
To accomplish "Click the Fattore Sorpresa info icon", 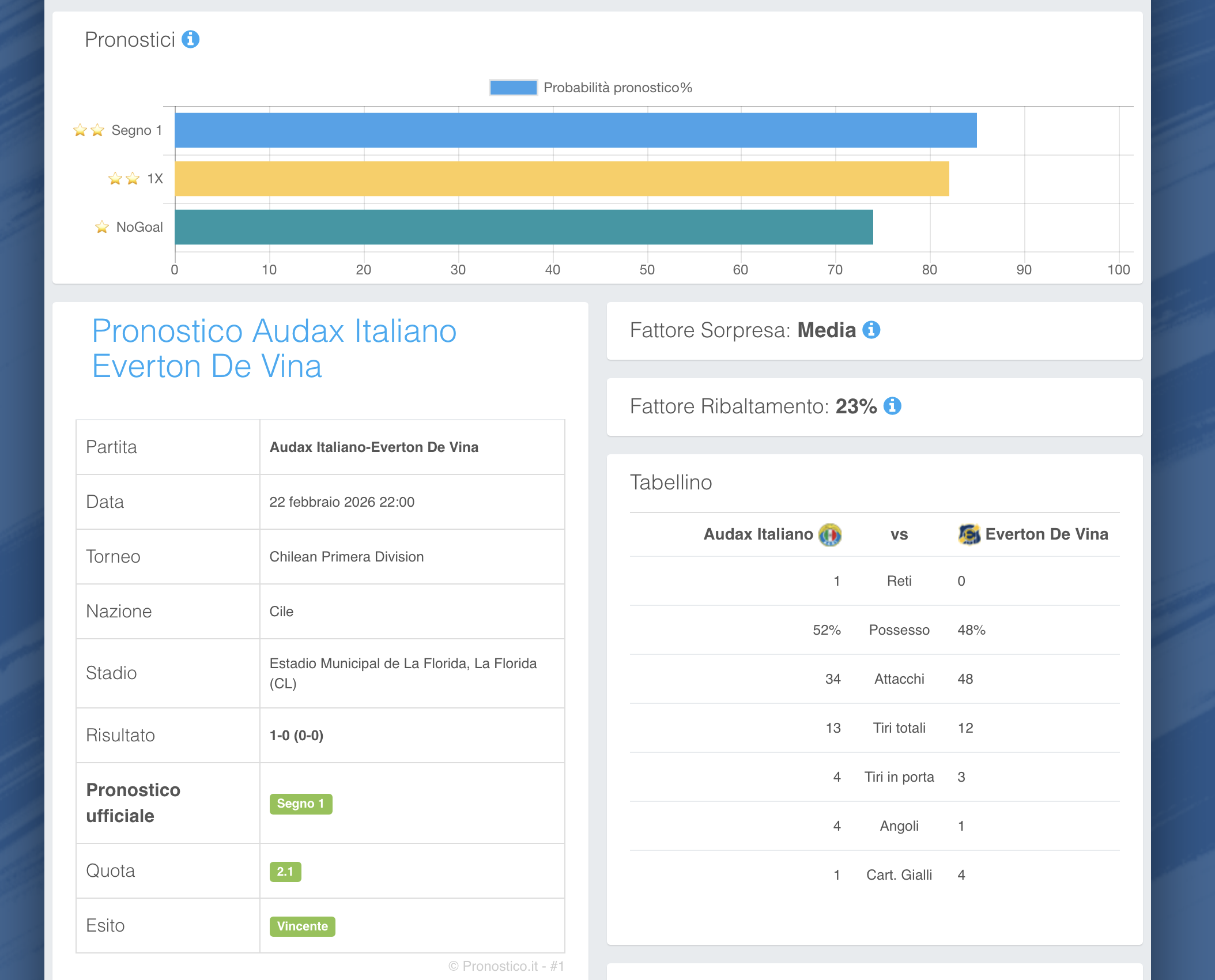I will click(871, 330).
